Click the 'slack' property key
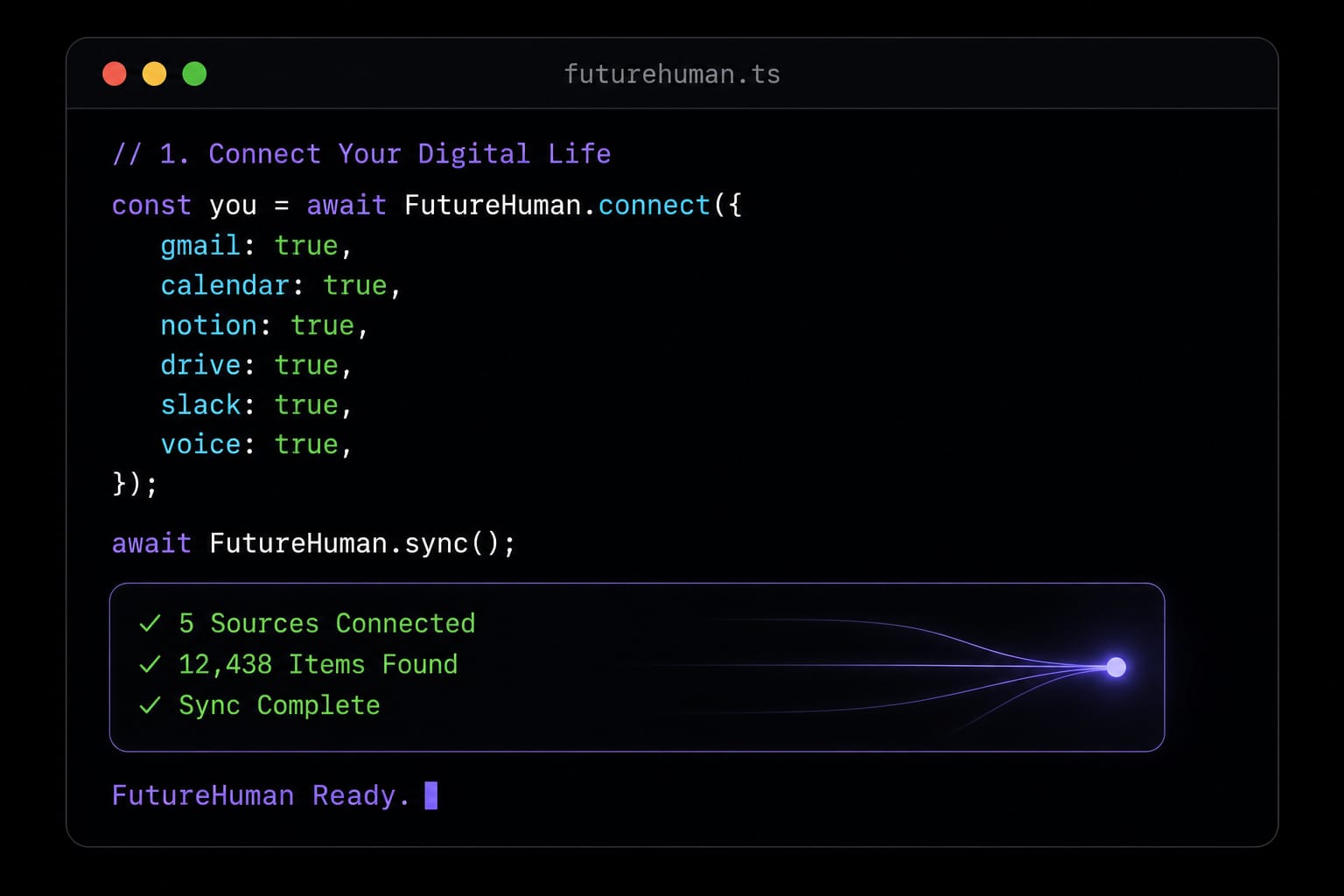1344x896 pixels. coord(200,405)
